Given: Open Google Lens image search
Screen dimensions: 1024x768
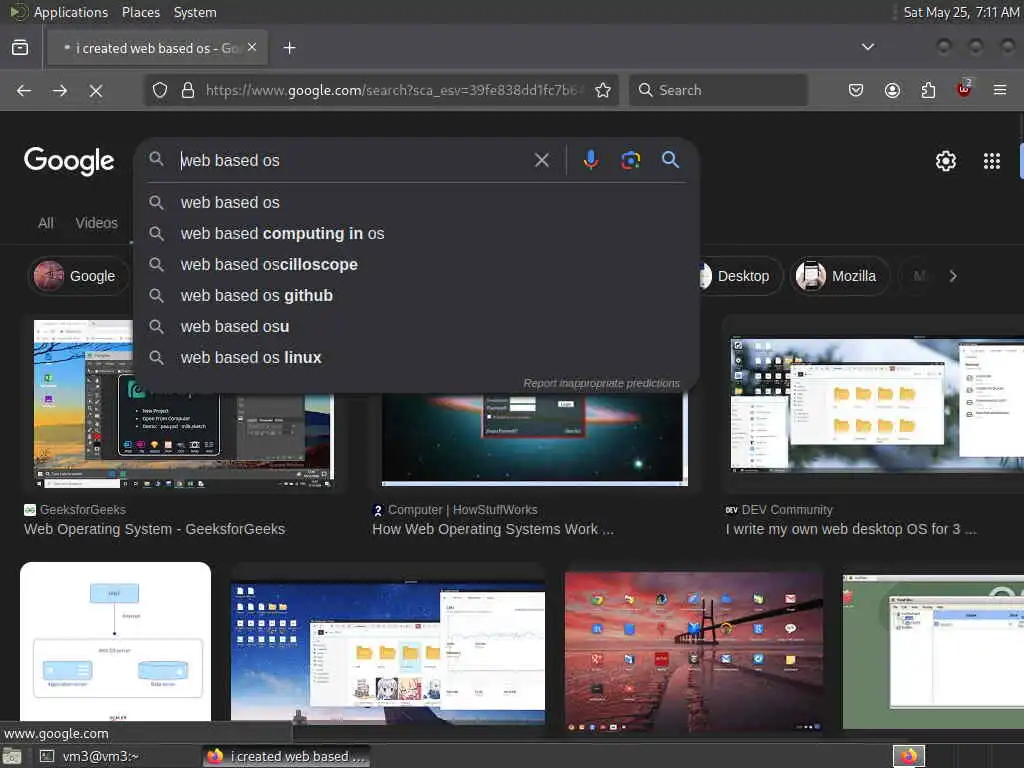Looking at the screenshot, I should (630, 160).
